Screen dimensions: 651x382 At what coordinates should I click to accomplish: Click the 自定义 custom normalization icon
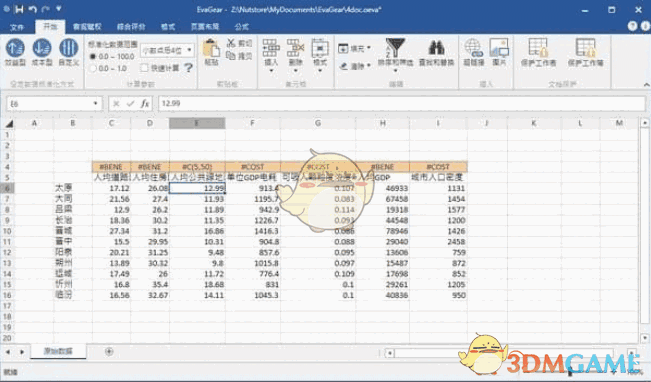point(69,48)
